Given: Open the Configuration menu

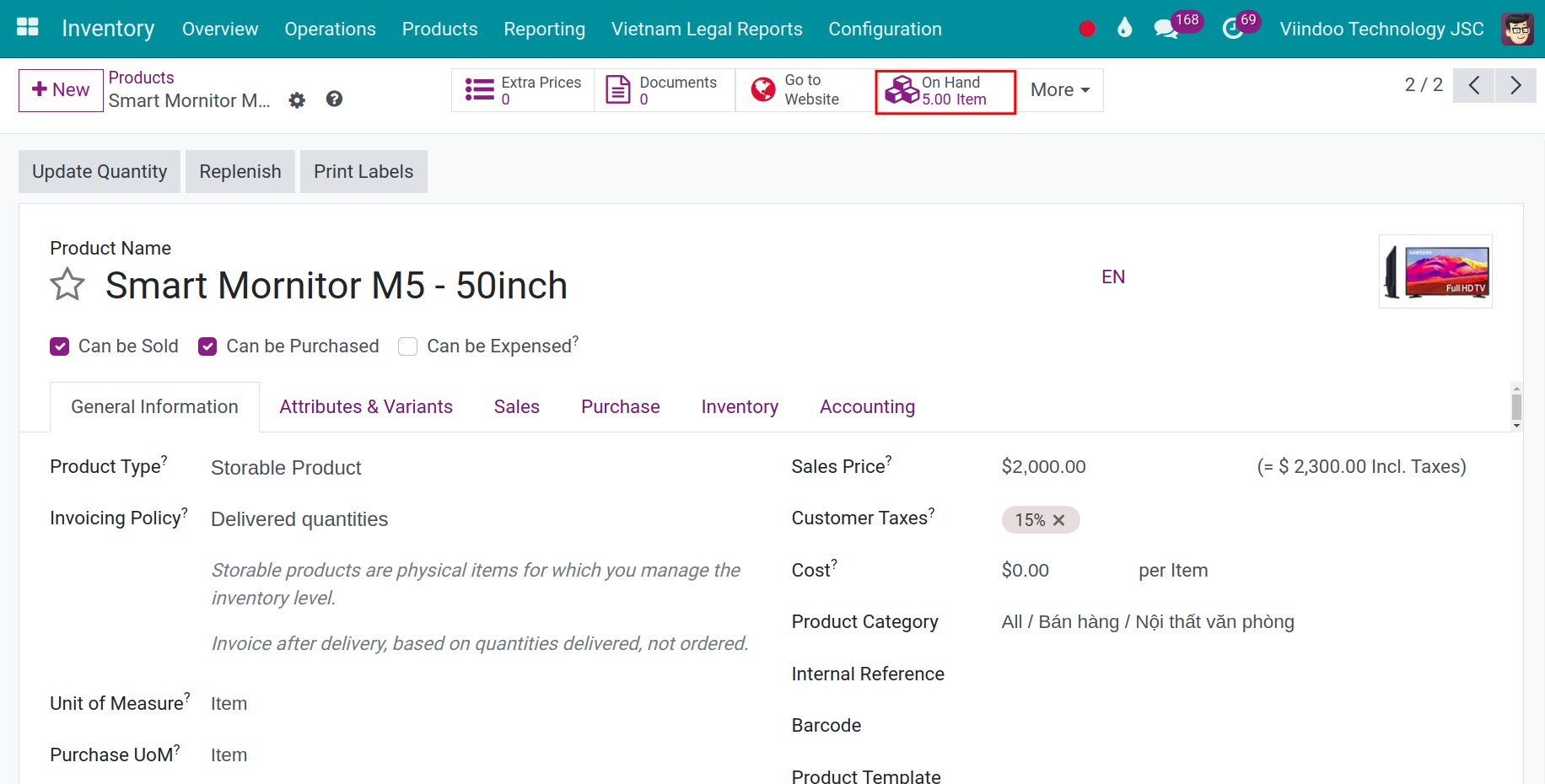Looking at the screenshot, I should [x=885, y=29].
